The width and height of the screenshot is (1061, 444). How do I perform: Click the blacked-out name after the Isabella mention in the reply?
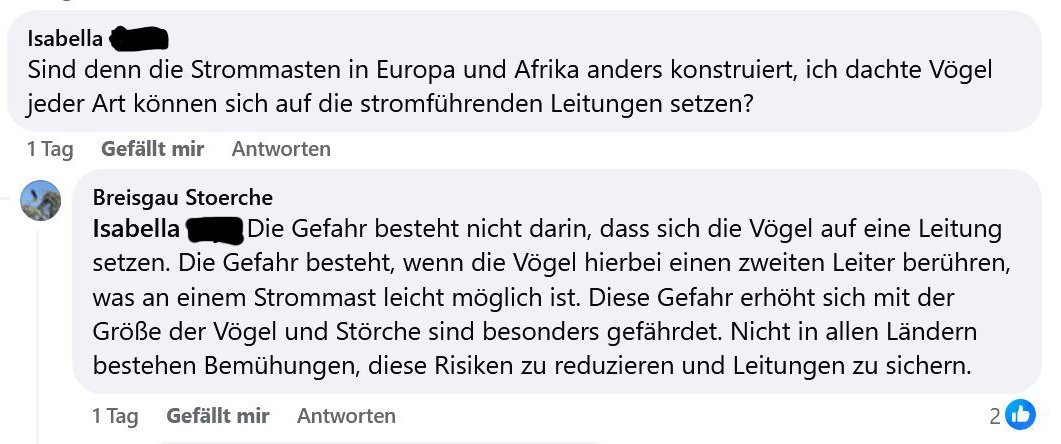pyautogui.click(x=216, y=229)
